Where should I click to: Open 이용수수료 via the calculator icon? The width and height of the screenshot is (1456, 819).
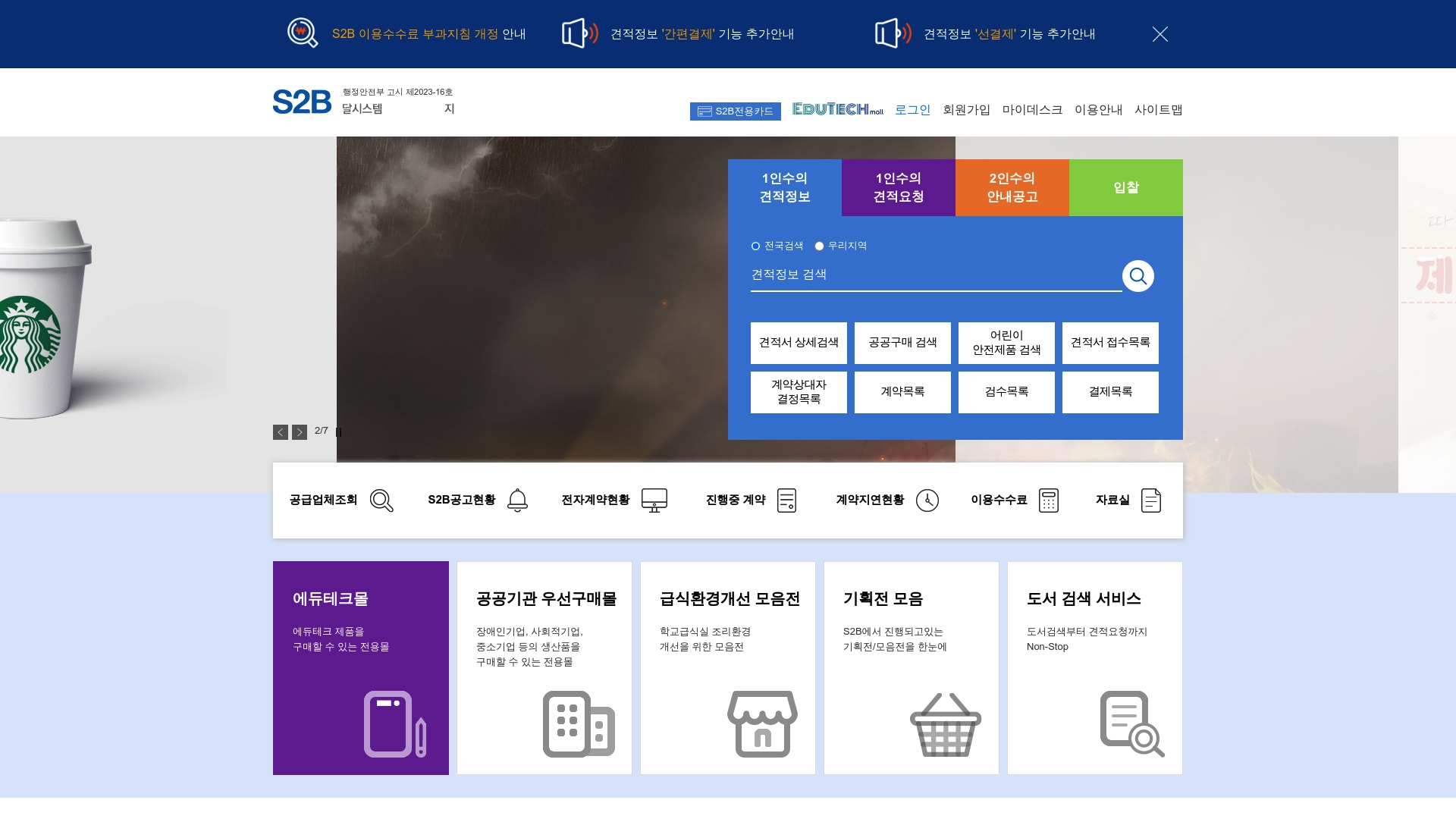(x=1049, y=500)
